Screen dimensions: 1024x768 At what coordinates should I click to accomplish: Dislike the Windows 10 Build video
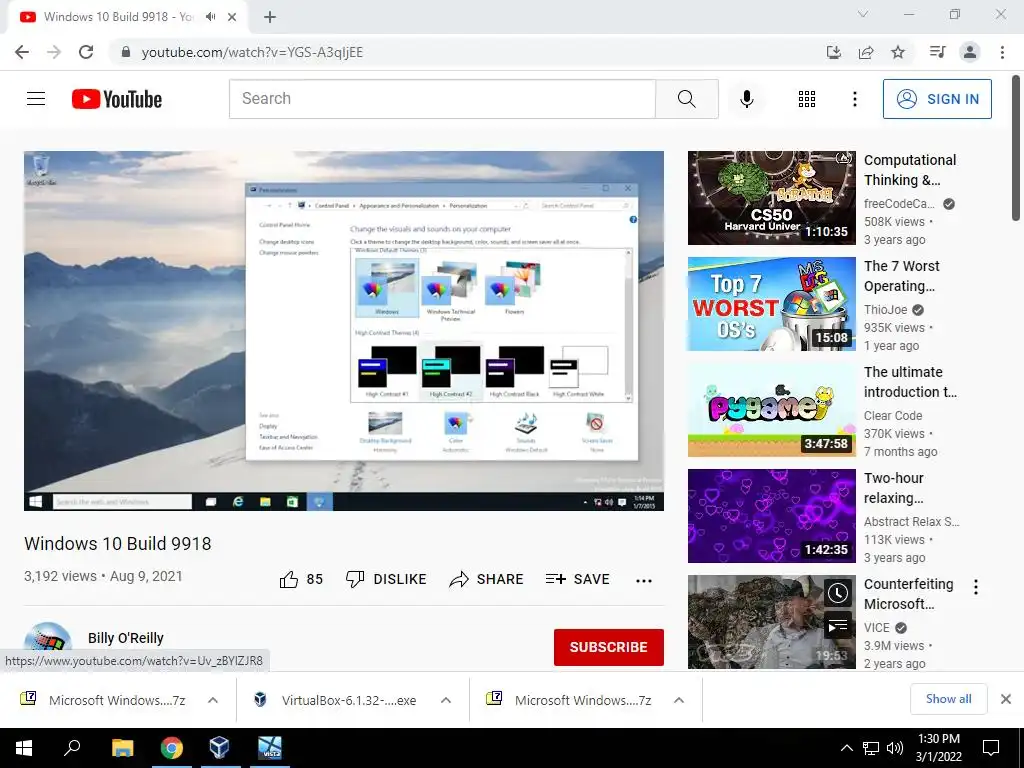point(386,579)
